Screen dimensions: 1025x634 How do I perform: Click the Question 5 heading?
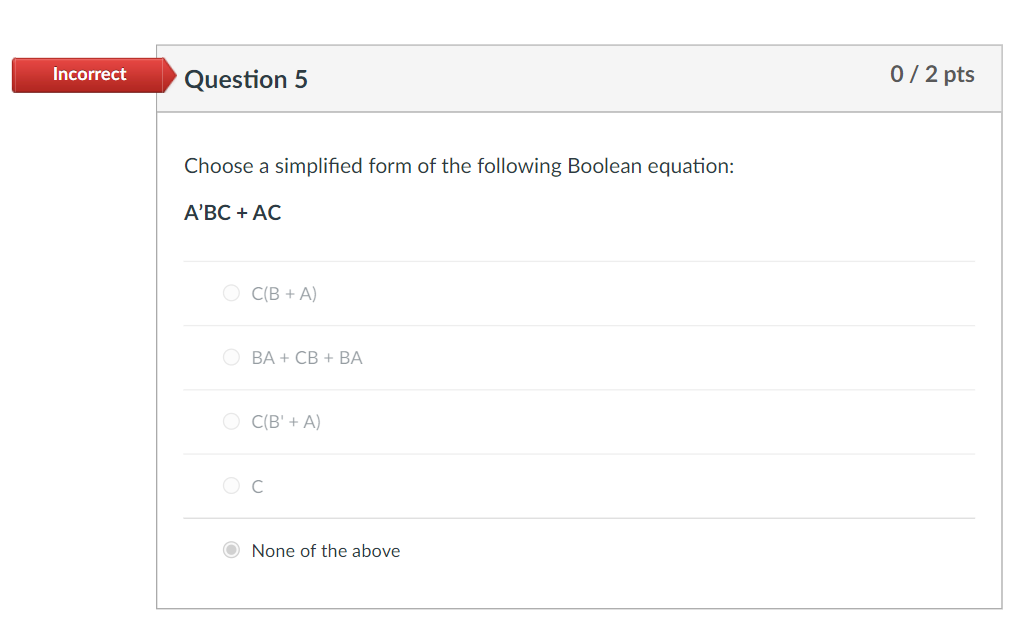[x=246, y=79]
